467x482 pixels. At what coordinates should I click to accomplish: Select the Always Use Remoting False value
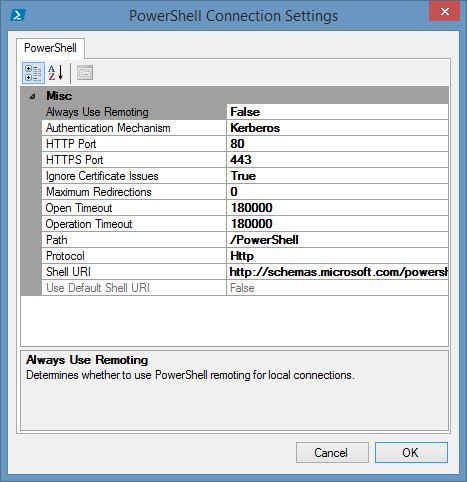337,112
